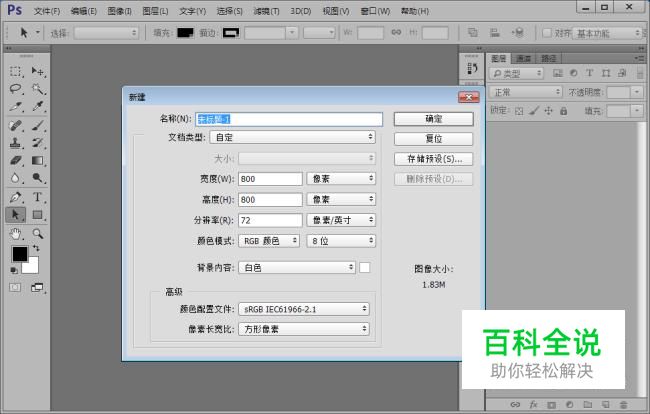Open the pixel aspect ratio dropdown

pyautogui.click(x=304, y=329)
